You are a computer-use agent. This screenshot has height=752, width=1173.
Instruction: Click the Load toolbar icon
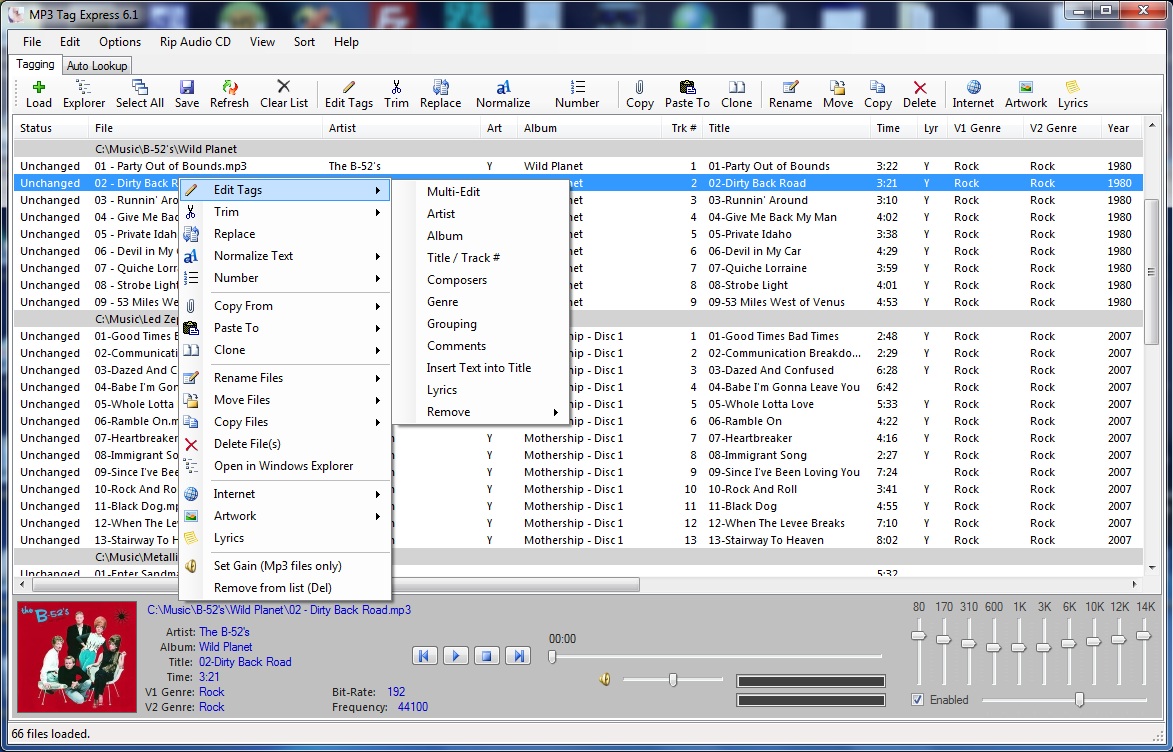click(x=38, y=94)
